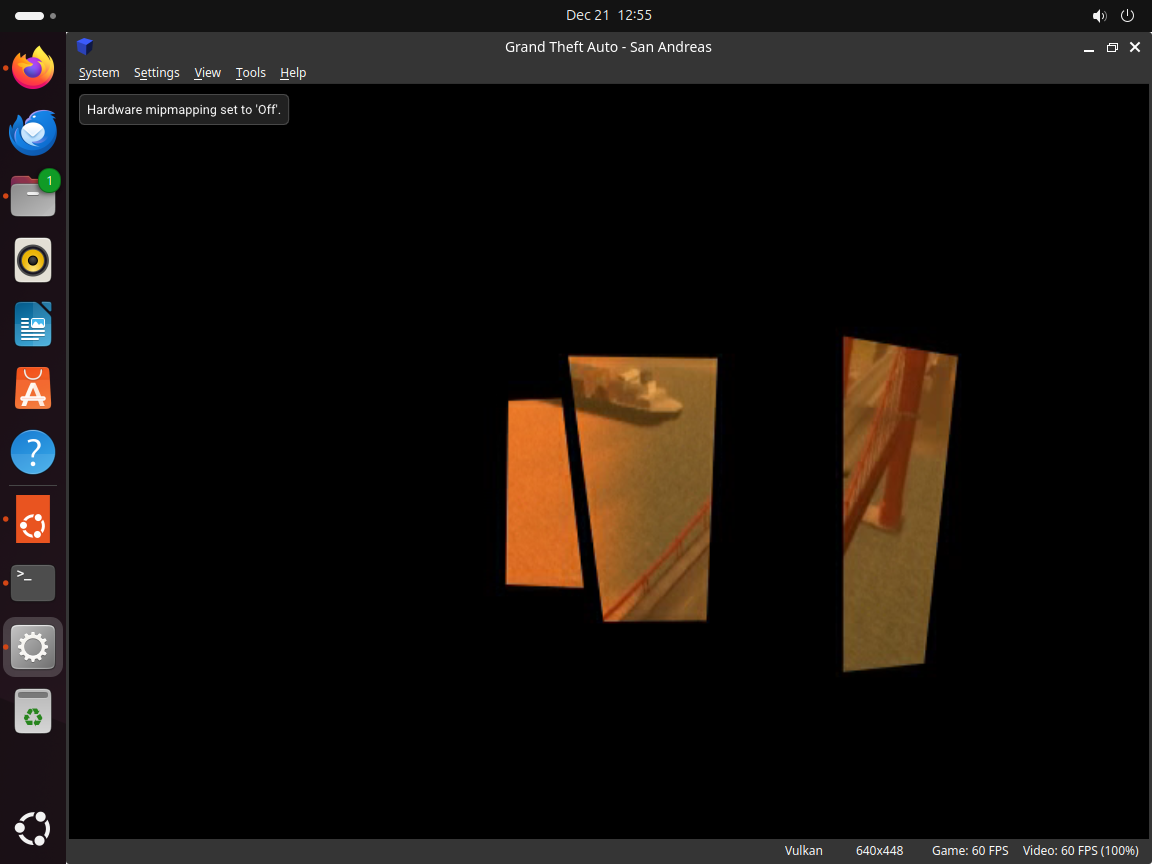Image resolution: width=1152 pixels, height=864 pixels.
Task: Show Applications via Ubuntu logo button
Action: [33, 829]
